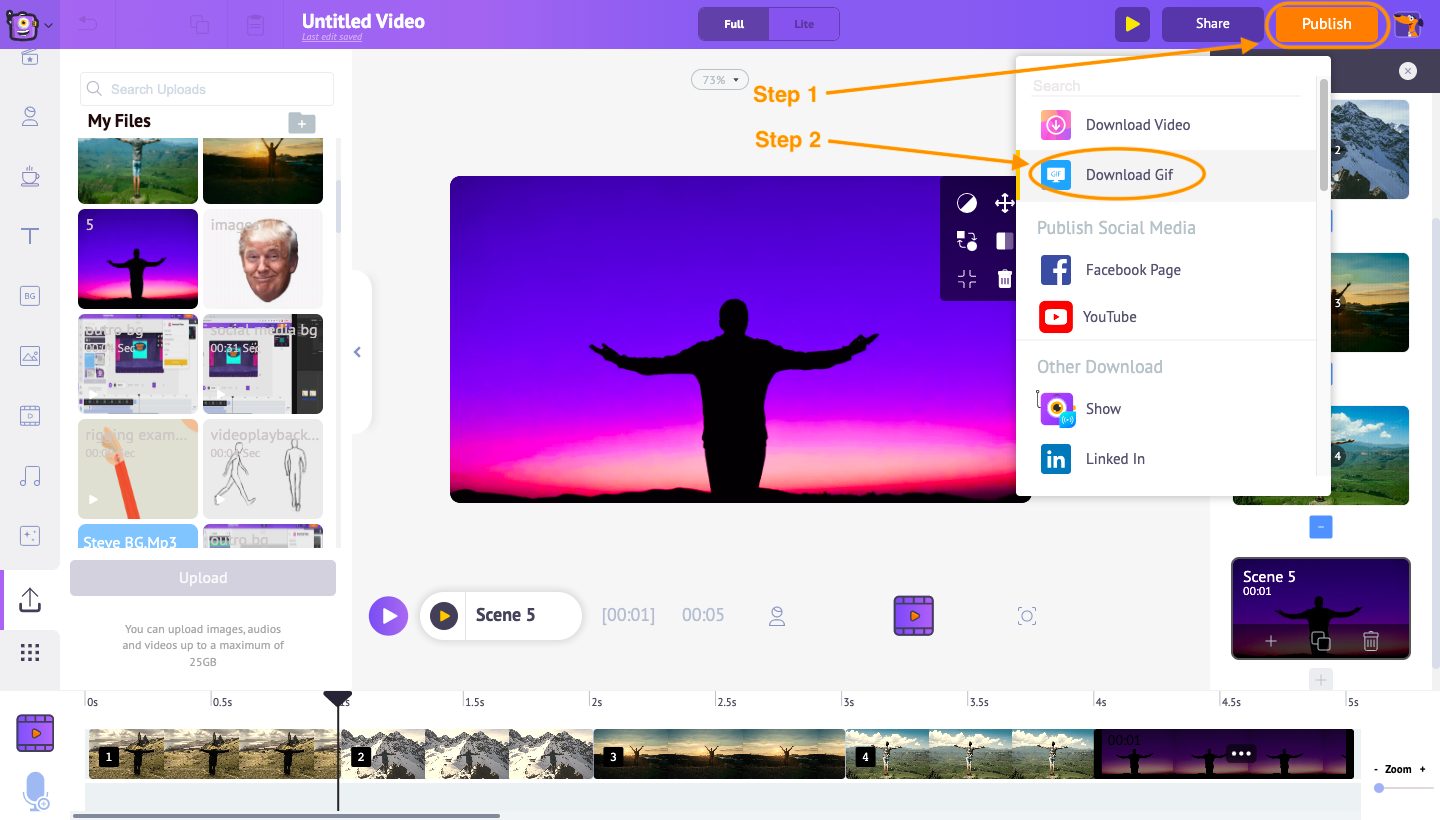
Task: Click the character library sidebar icon
Action: pyautogui.click(x=30, y=117)
